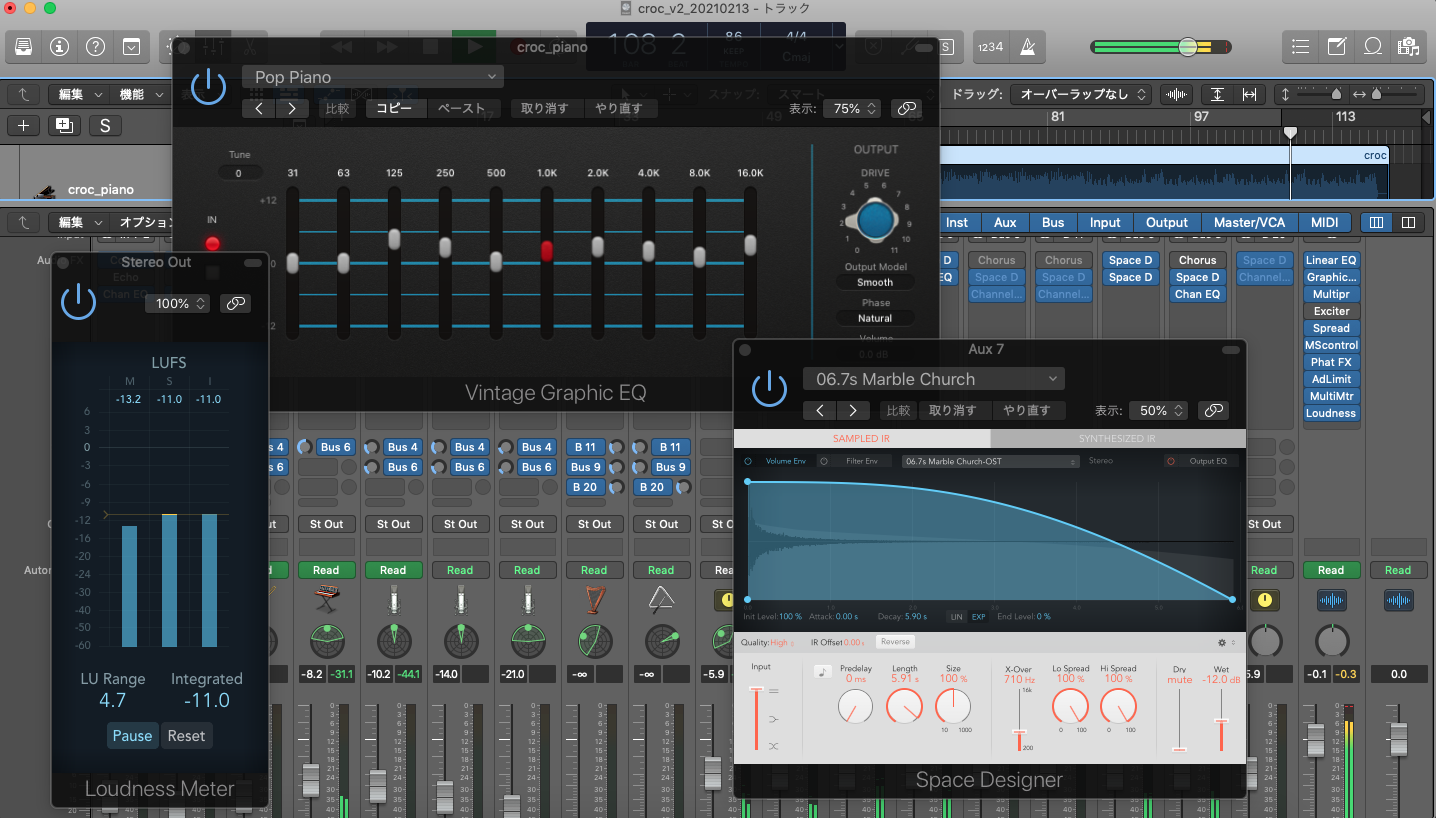Click the horizontal auto zoom icon
The height and width of the screenshot is (818, 1436).
(1249, 94)
